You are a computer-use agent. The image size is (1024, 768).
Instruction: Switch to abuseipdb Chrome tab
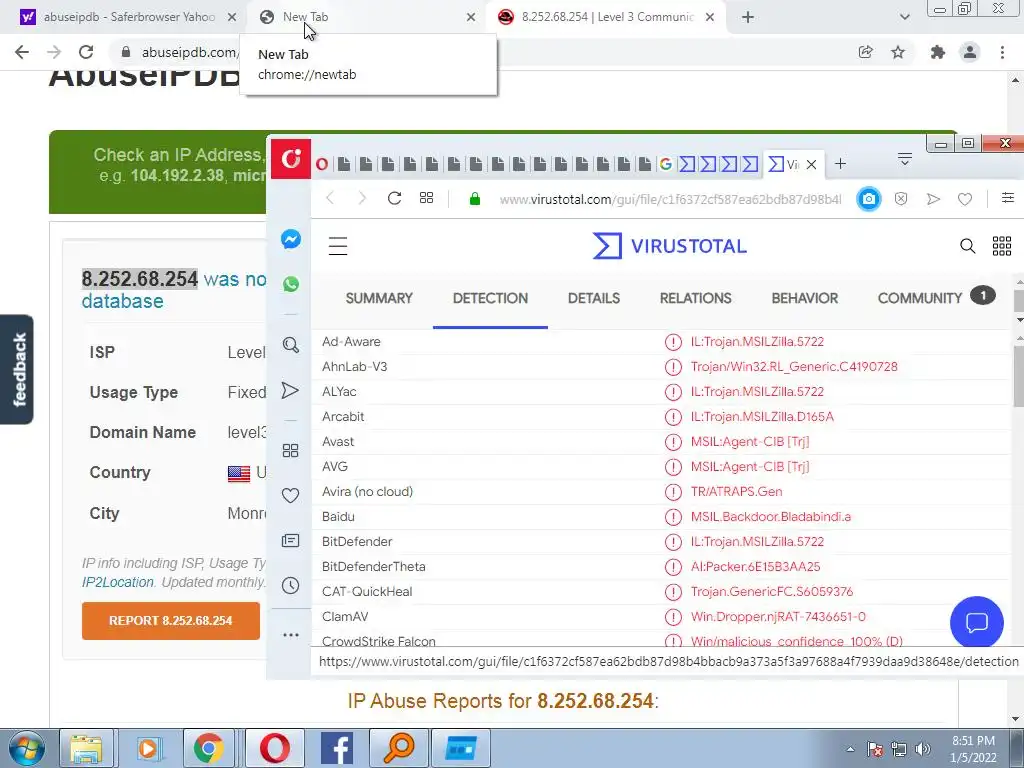[x=128, y=17]
